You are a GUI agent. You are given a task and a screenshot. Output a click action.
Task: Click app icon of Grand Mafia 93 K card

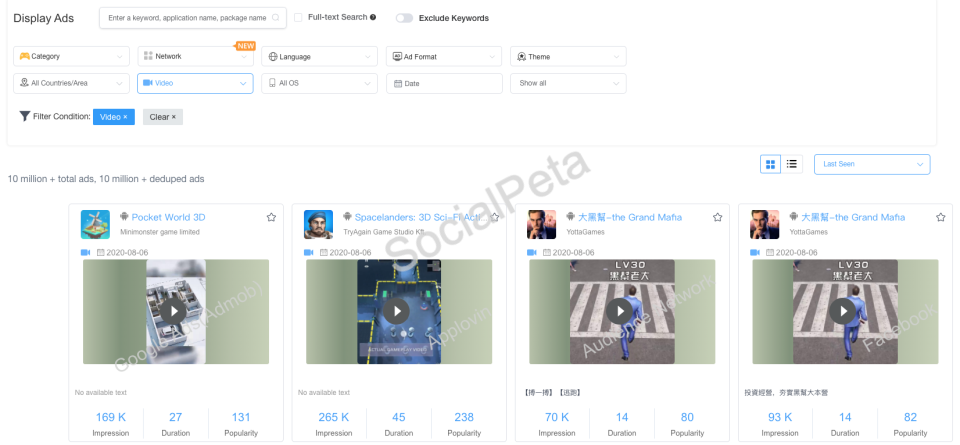pos(765,225)
